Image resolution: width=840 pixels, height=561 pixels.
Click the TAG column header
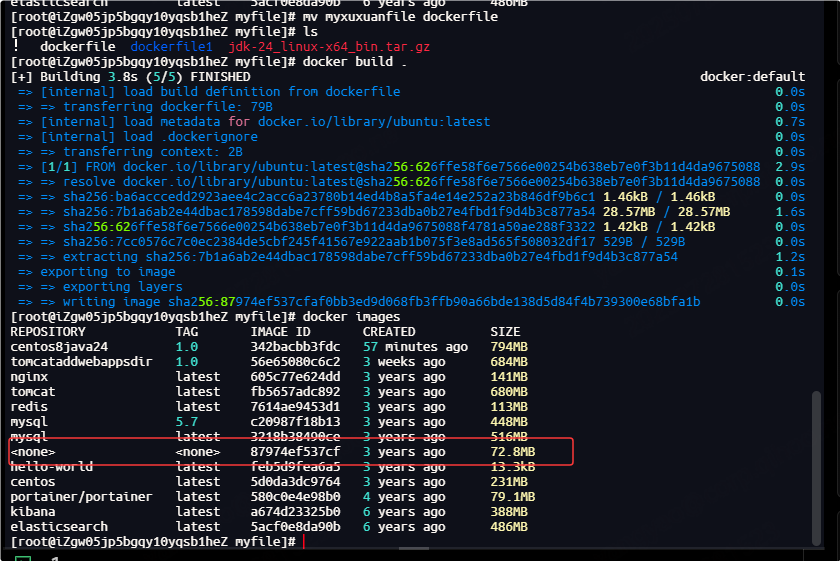click(186, 332)
